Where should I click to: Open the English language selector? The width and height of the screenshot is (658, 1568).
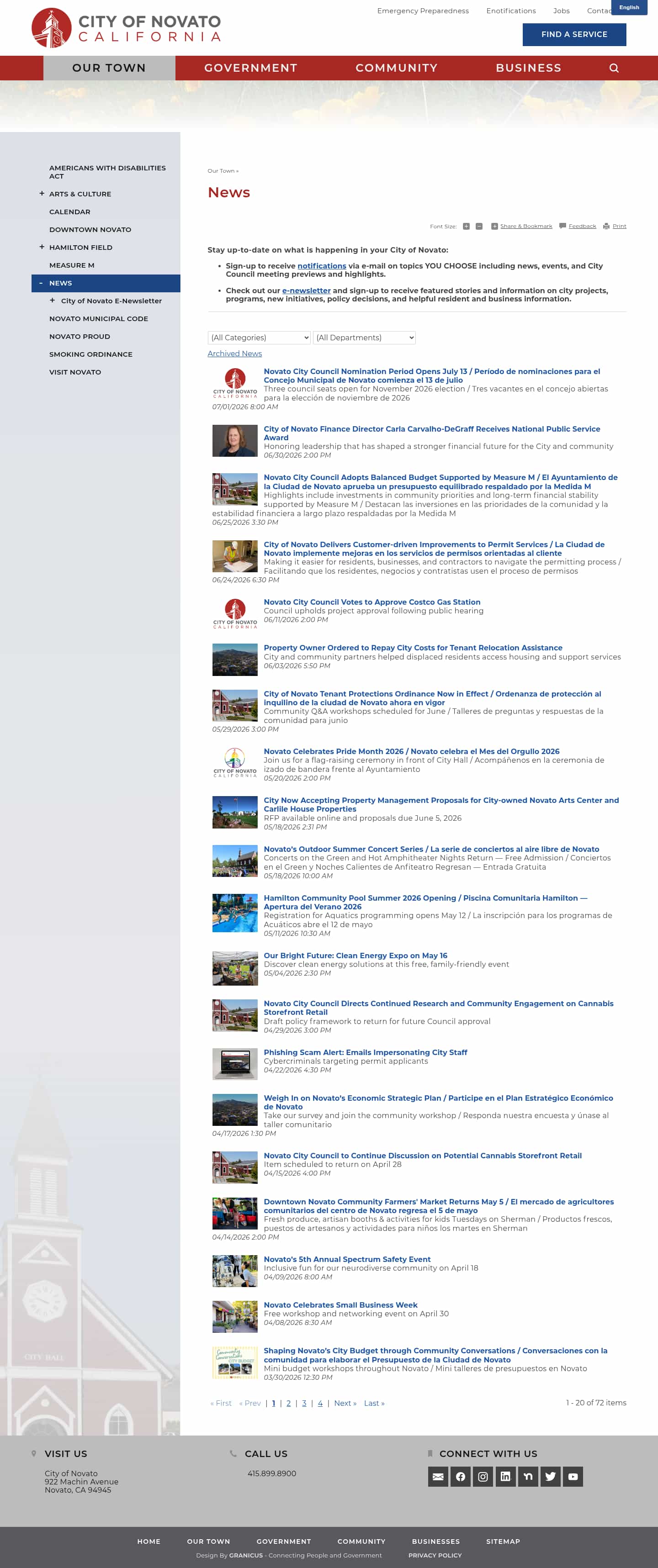(x=629, y=7)
